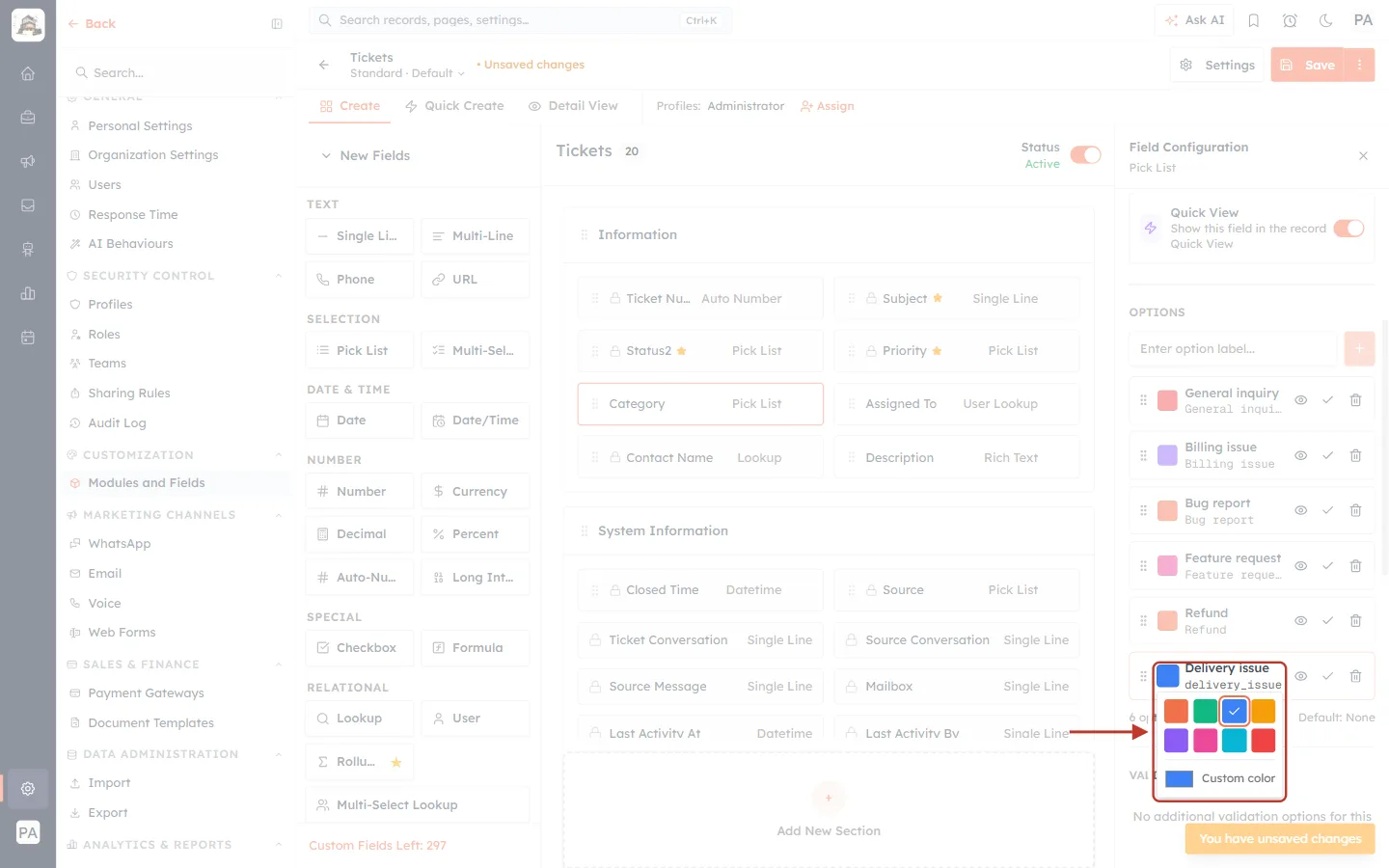
Task: Collapse the Security Control sidebar group
Action: coord(279,276)
